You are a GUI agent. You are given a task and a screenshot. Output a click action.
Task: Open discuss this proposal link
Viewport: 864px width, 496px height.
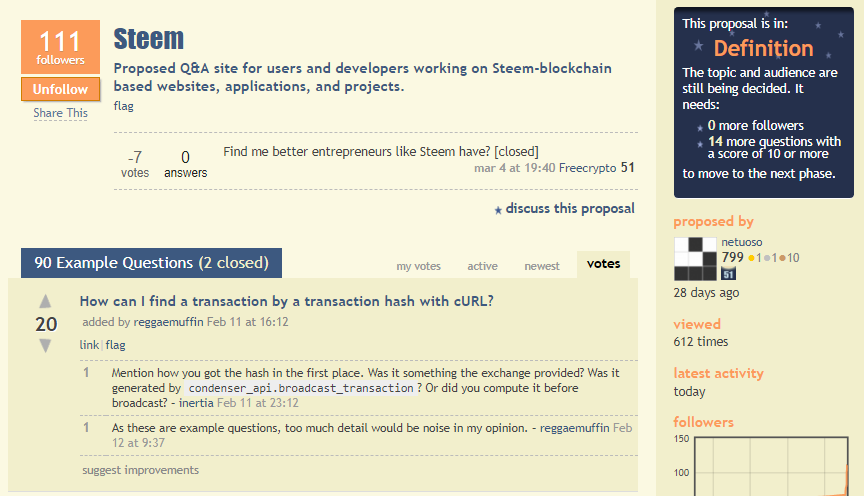point(570,208)
